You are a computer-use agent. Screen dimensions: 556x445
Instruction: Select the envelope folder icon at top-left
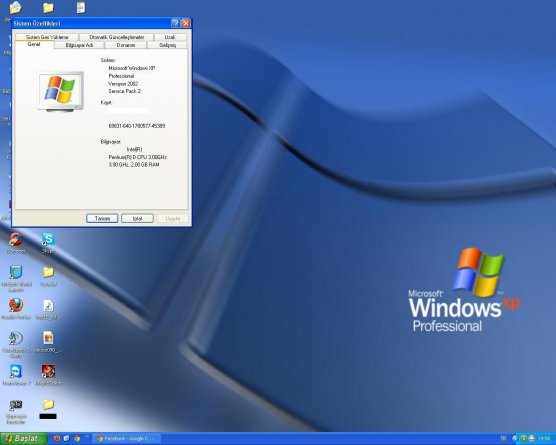pyautogui.click(x=15, y=7)
